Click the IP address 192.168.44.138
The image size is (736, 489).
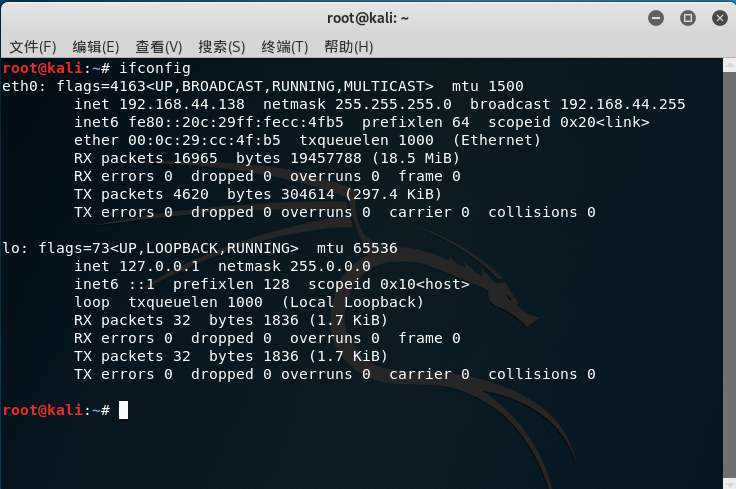182,104
